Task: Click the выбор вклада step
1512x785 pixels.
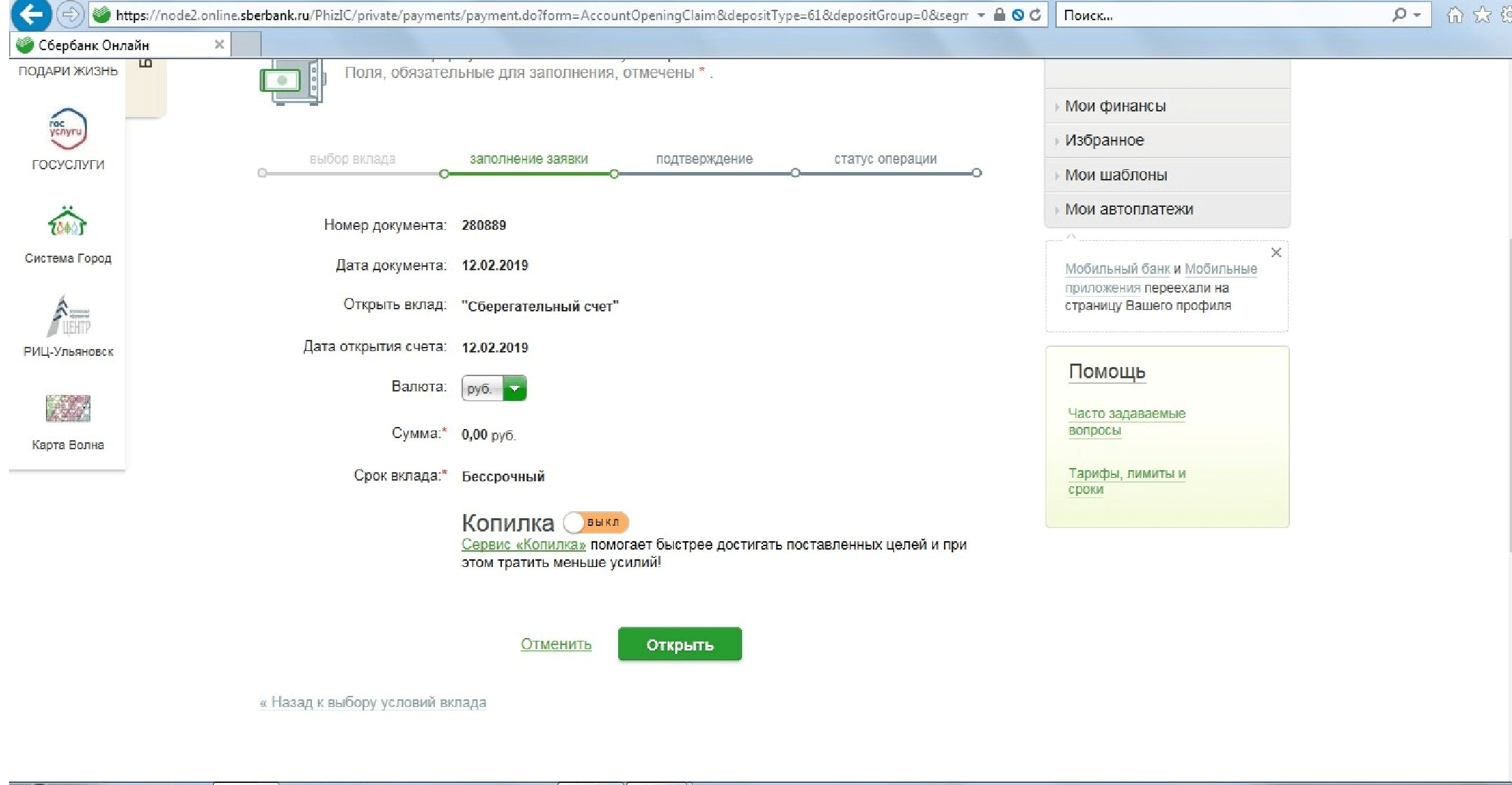Action: coord(352,159)
